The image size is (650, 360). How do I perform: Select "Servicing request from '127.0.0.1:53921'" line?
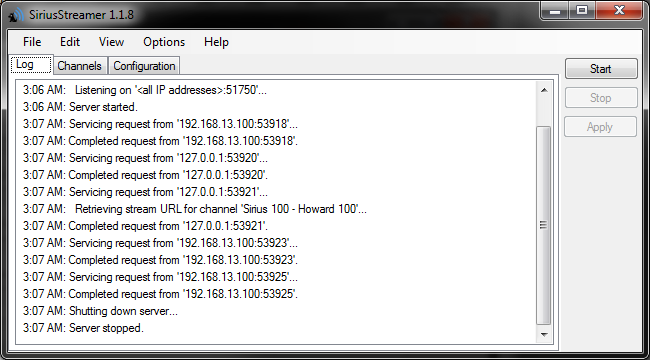click(145, 192)
